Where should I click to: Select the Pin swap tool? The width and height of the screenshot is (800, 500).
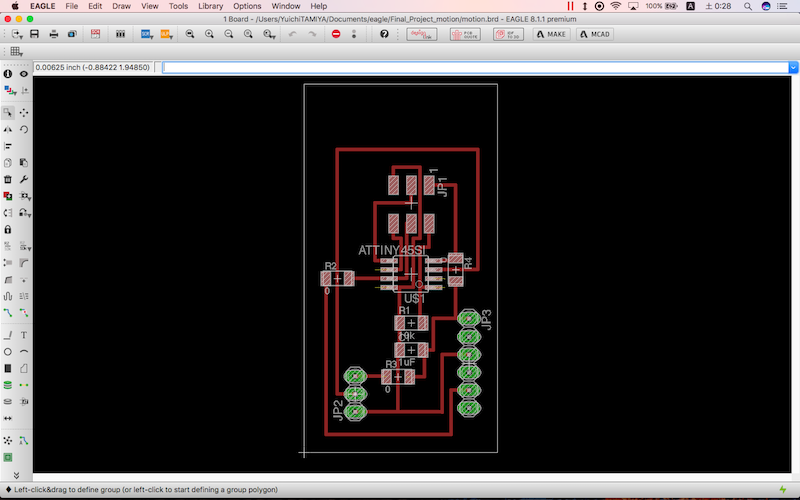(x=8, y=213)
